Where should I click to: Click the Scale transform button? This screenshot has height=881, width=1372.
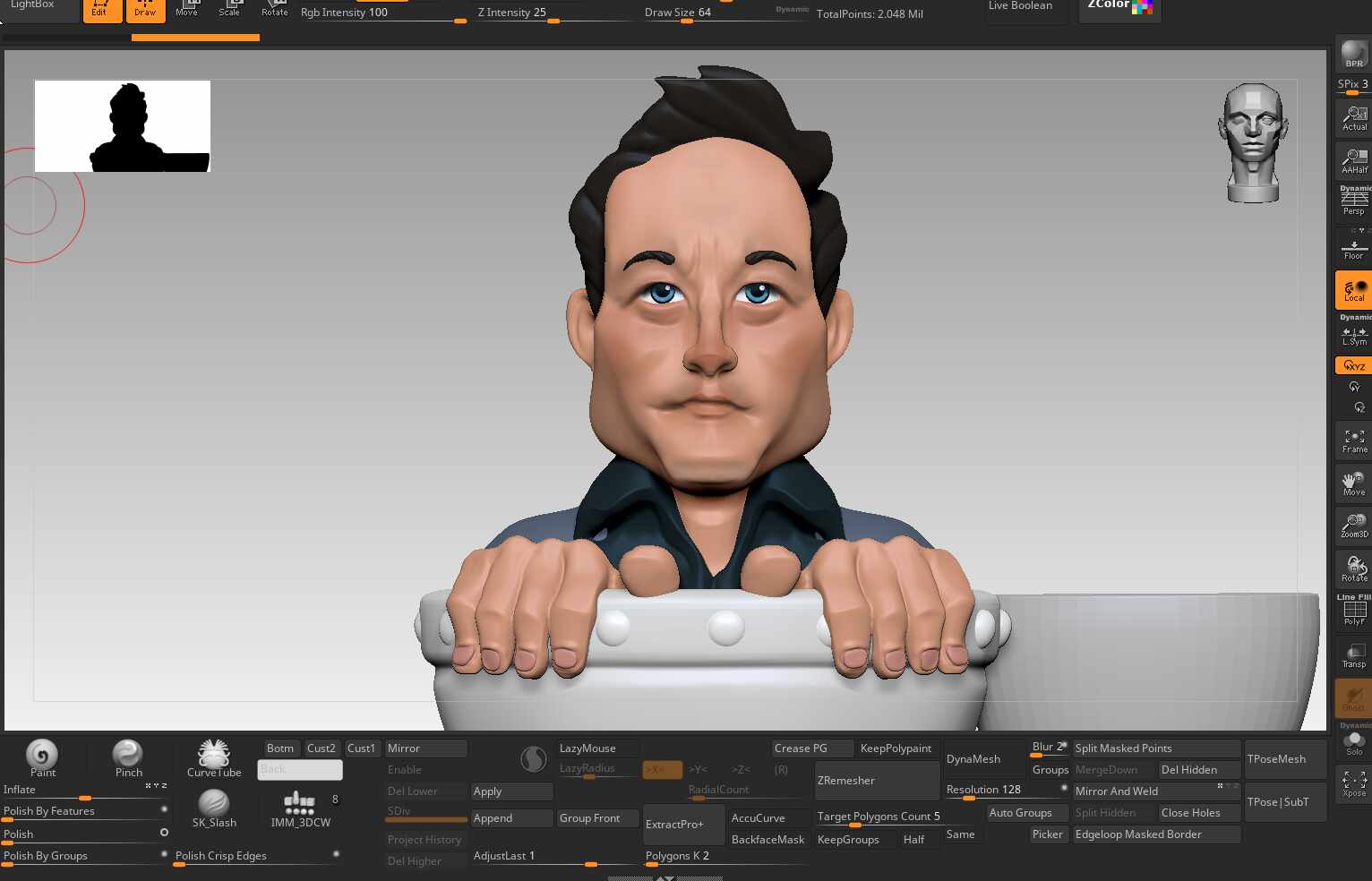pos(230,10)
